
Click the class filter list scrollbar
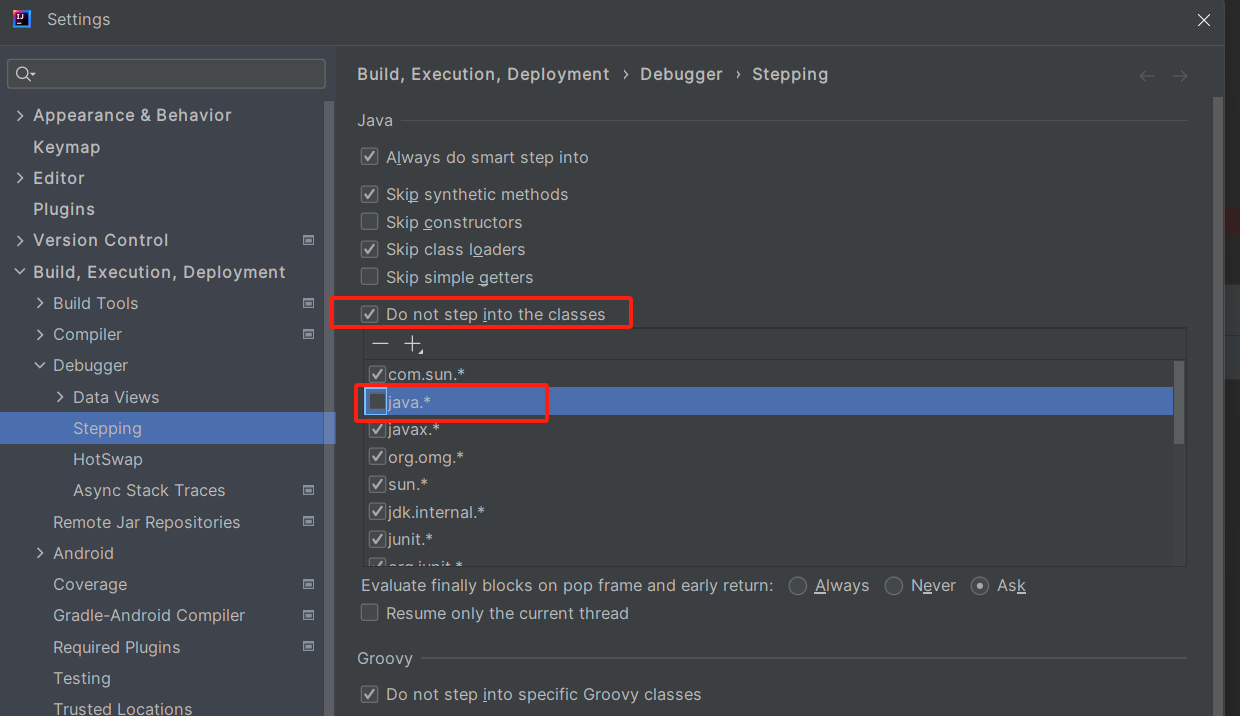[1179, 402]
